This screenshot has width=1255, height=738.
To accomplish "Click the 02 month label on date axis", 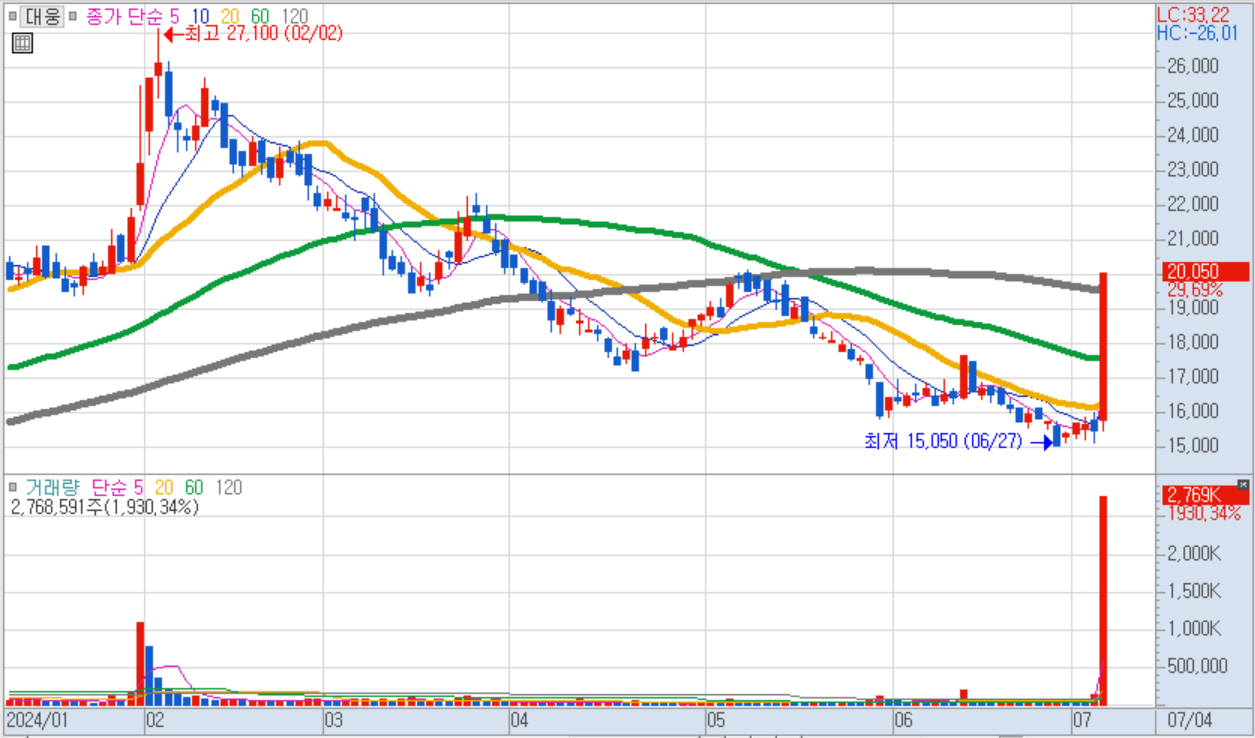I will [155, 721].
